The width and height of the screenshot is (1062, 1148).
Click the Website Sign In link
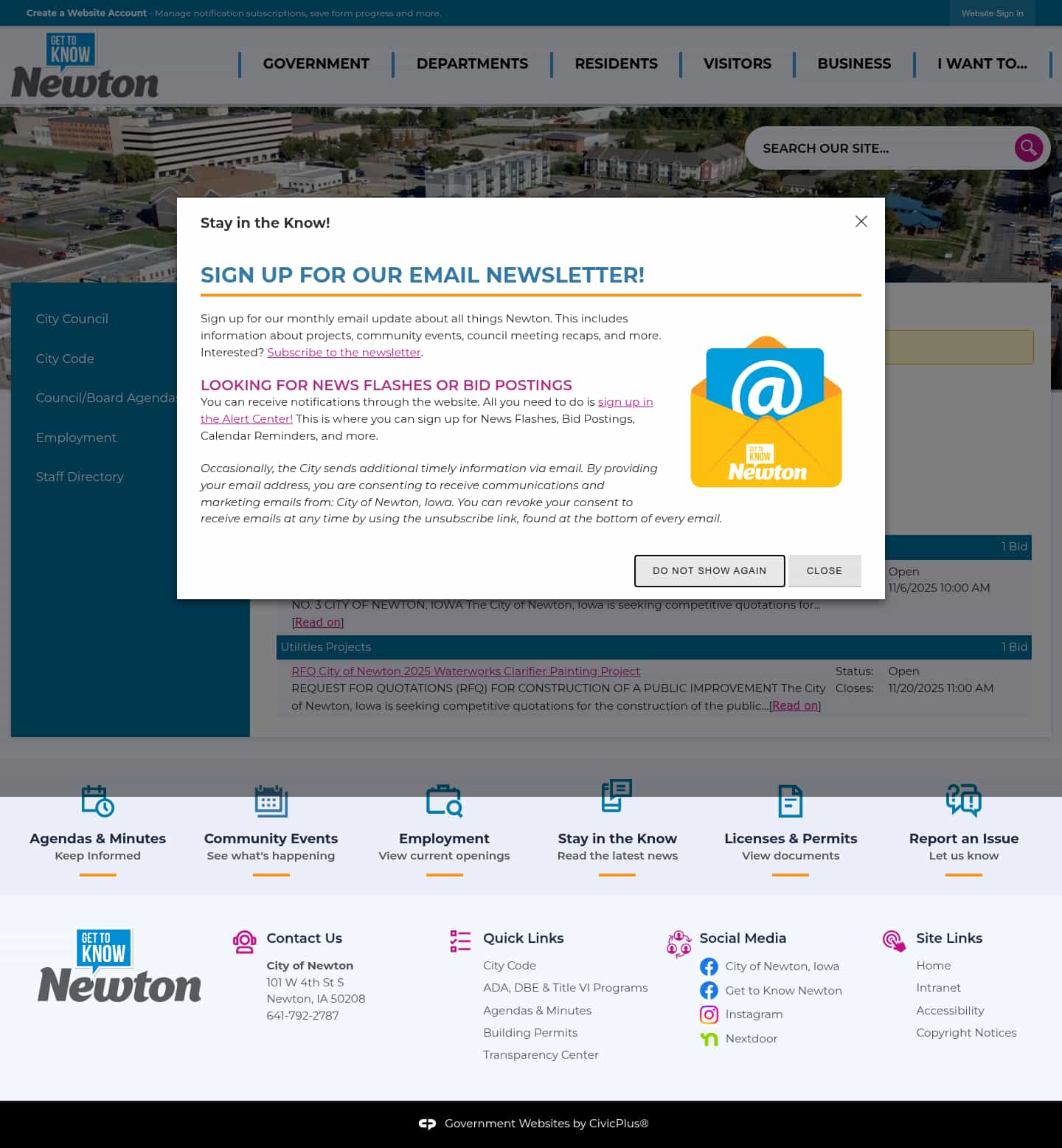pyautogui.click(x=992, y=13)
